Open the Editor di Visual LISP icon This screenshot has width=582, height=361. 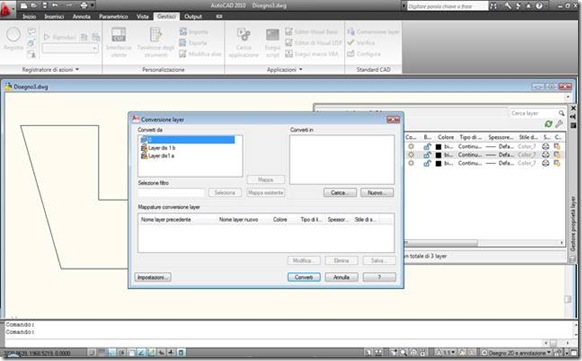click(x=289, y=43)
